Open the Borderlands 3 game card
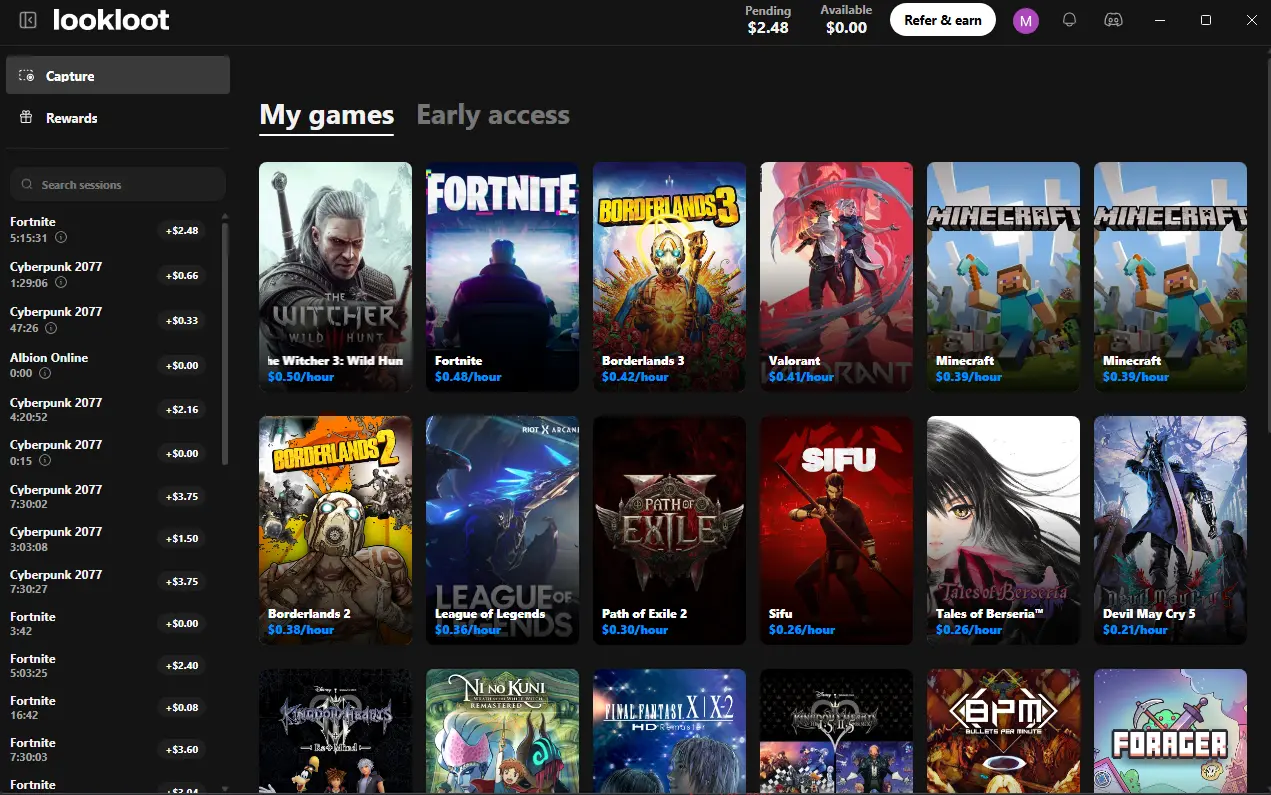 tap(669, 277)
